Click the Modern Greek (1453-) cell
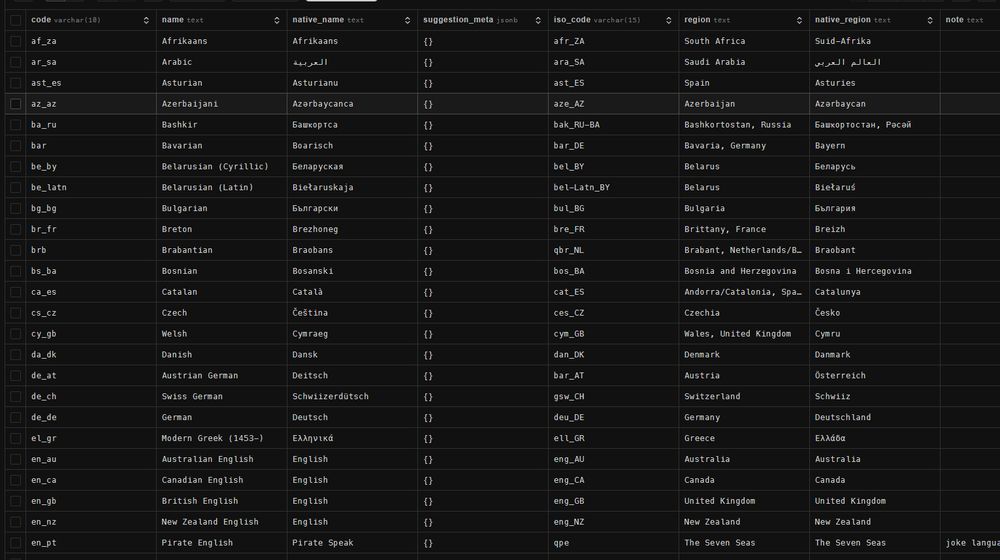Viewport: 1000px width, 560px height. tap(221, 438)
